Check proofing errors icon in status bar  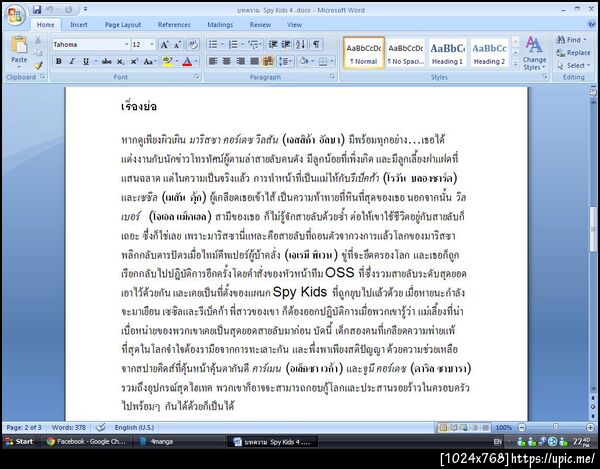tap(101, 427)
